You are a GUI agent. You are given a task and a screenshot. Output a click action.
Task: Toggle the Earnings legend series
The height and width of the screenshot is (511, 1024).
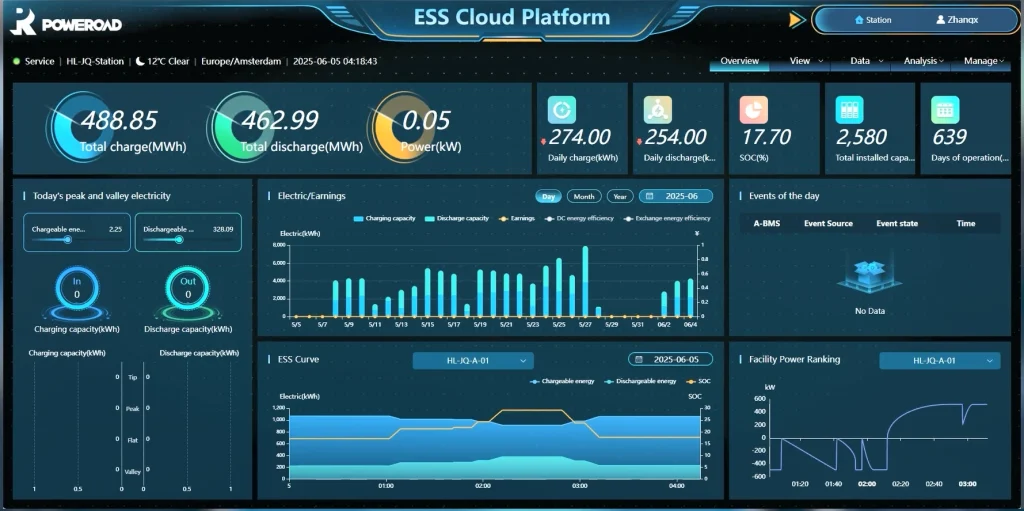[x=516, y=218]
